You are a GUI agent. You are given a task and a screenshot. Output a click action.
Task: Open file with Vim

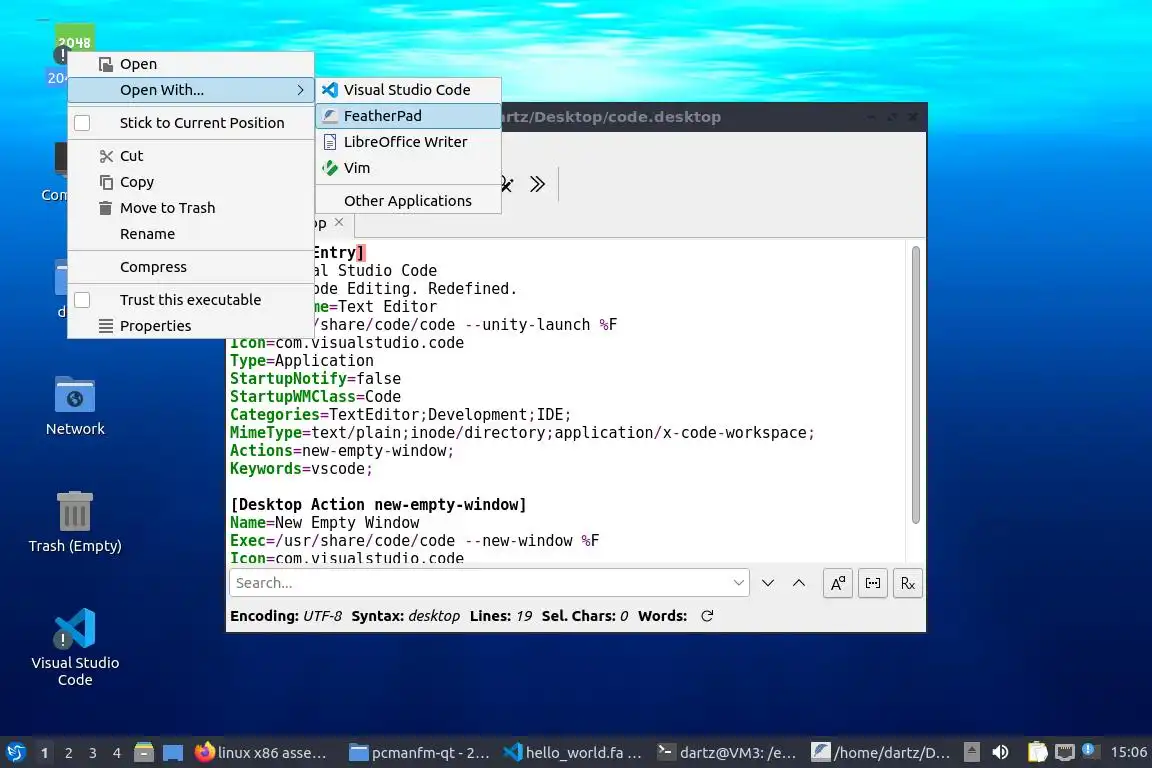pyautogui.click(x=408, y=168)
